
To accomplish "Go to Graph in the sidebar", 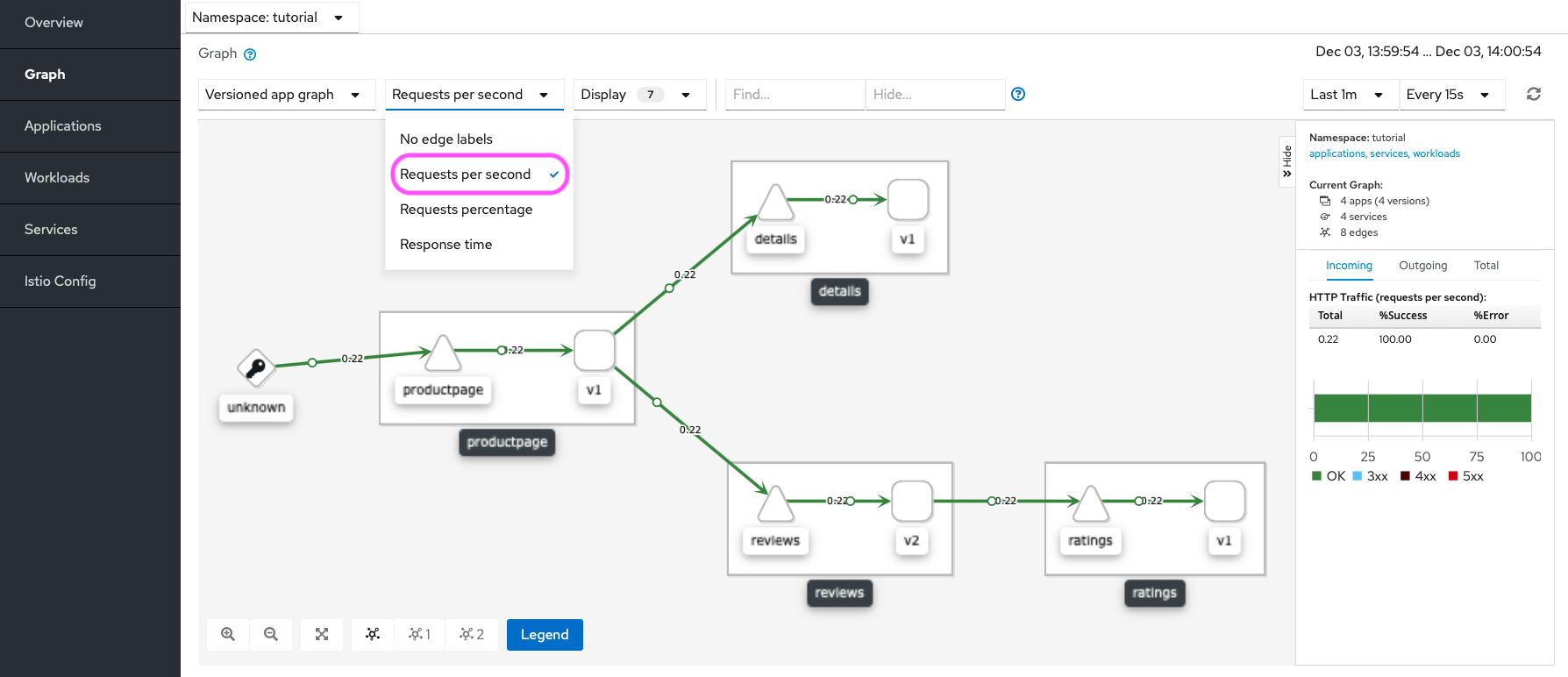I will click(90, 75).
